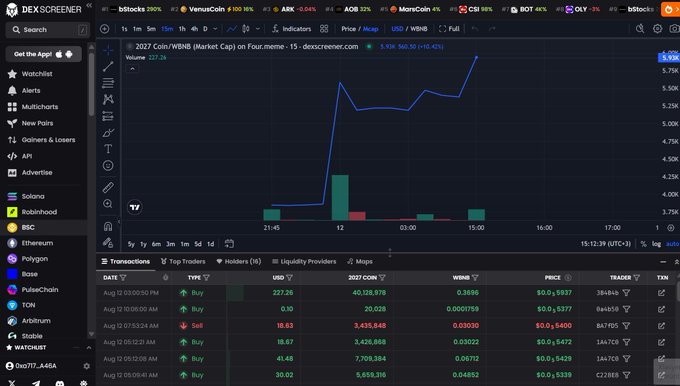
Task: Click the Get the App button
Action: 43,54
